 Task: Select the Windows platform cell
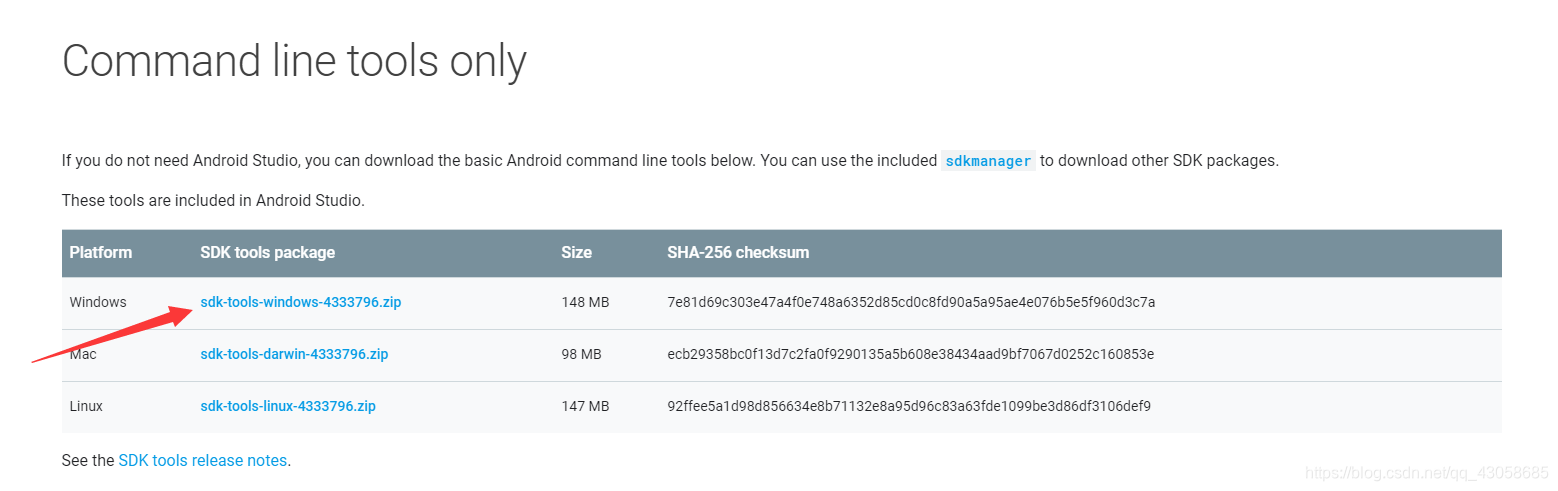(x=98, y=302)
